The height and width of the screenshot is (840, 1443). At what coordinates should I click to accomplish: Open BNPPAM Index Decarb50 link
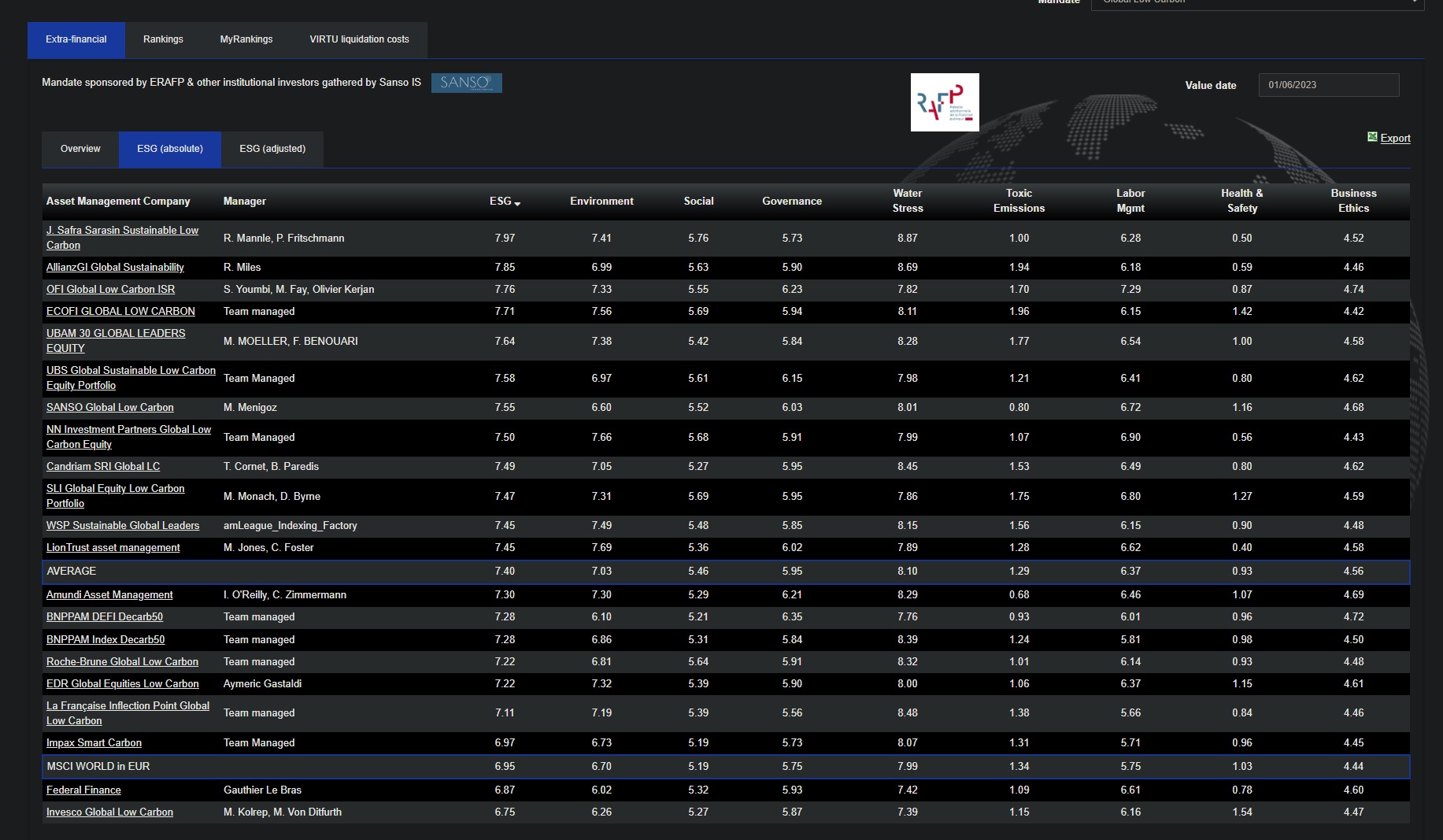tap(105, 640)
